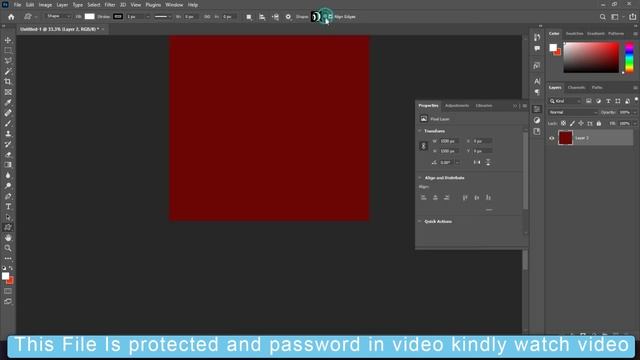Open path alignment options icon
640x360 pixels.
[262, 17]
